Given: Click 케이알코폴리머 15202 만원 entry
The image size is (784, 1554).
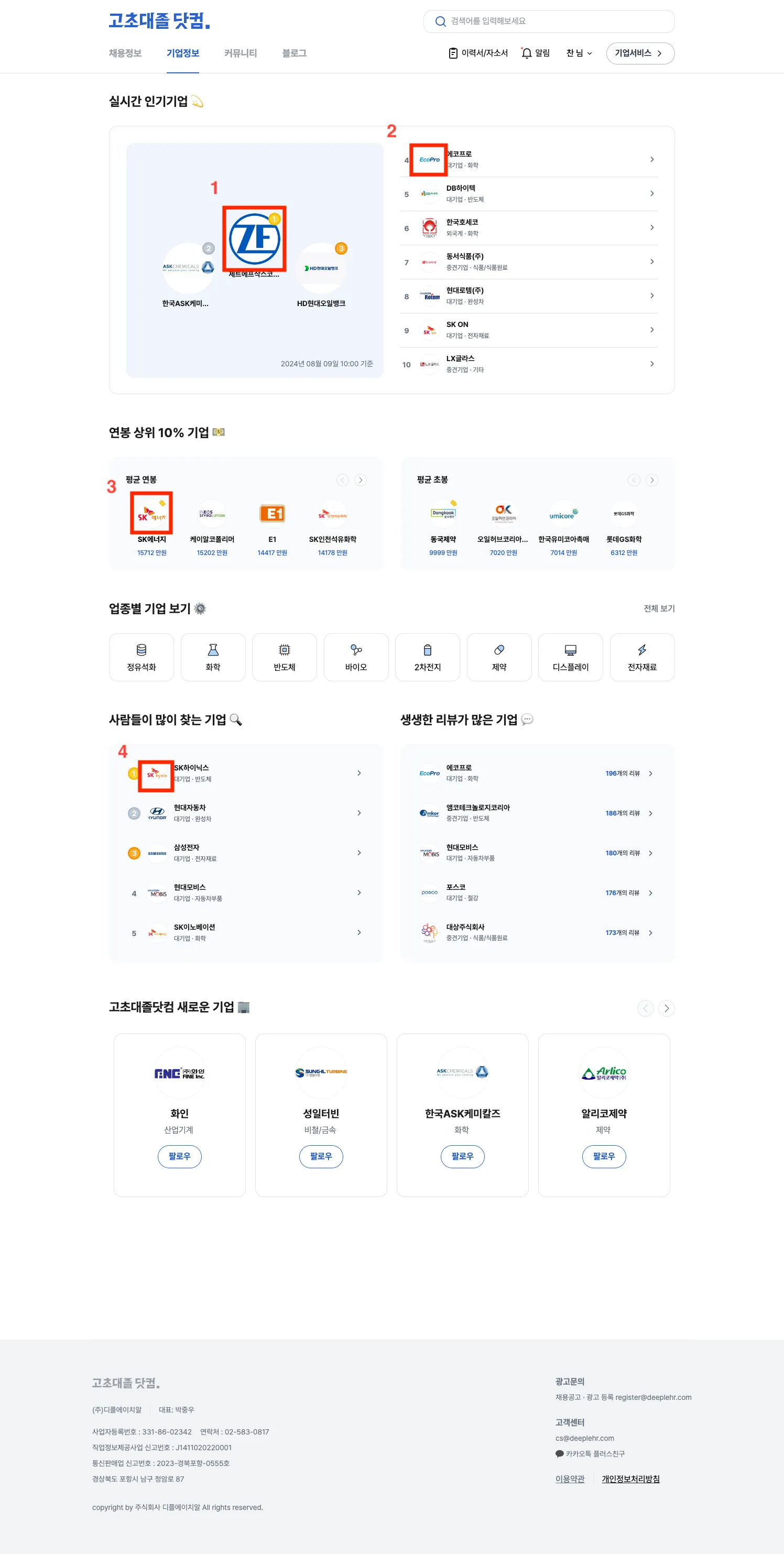Looking at the screenshot, I should click(212, 528).
